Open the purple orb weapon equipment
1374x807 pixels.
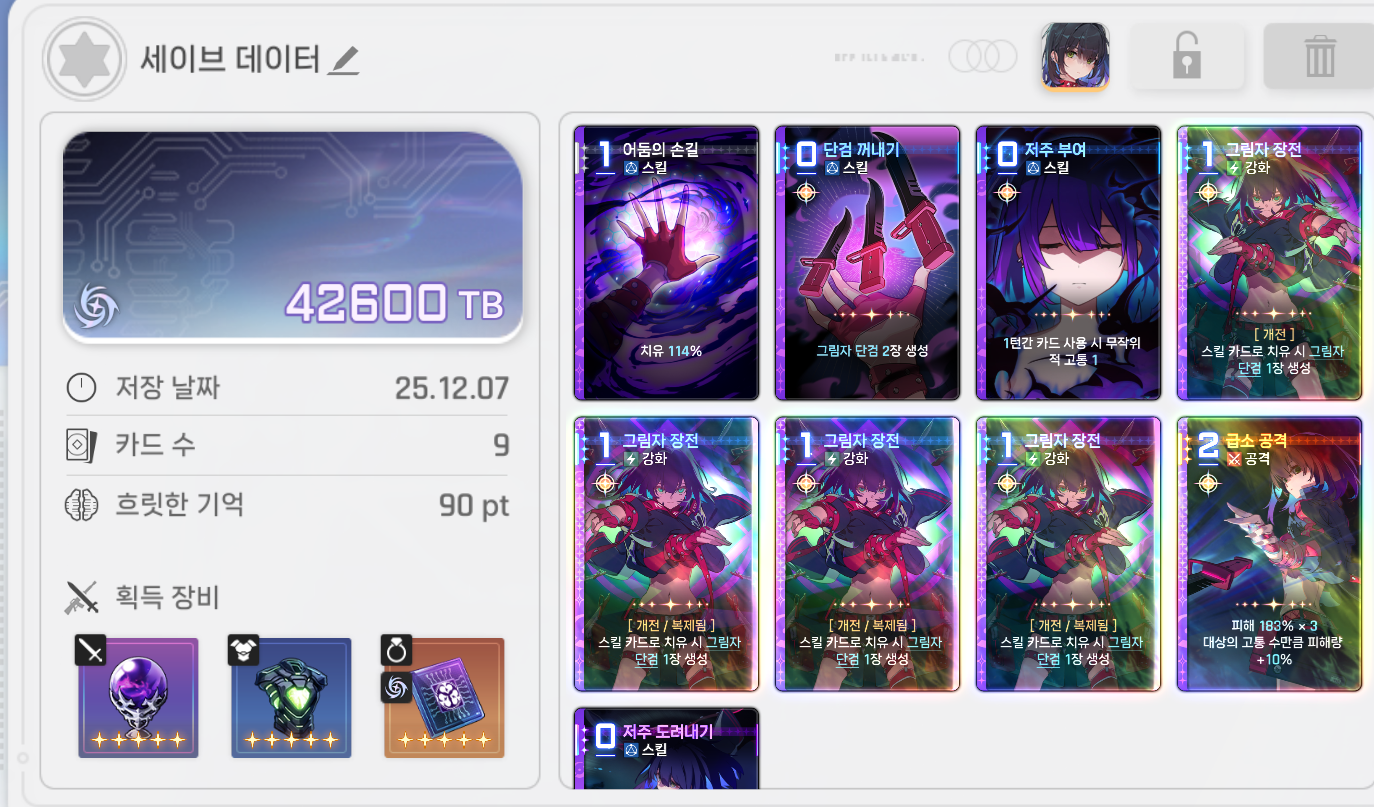pyautogui.click(x=138, y=697)
